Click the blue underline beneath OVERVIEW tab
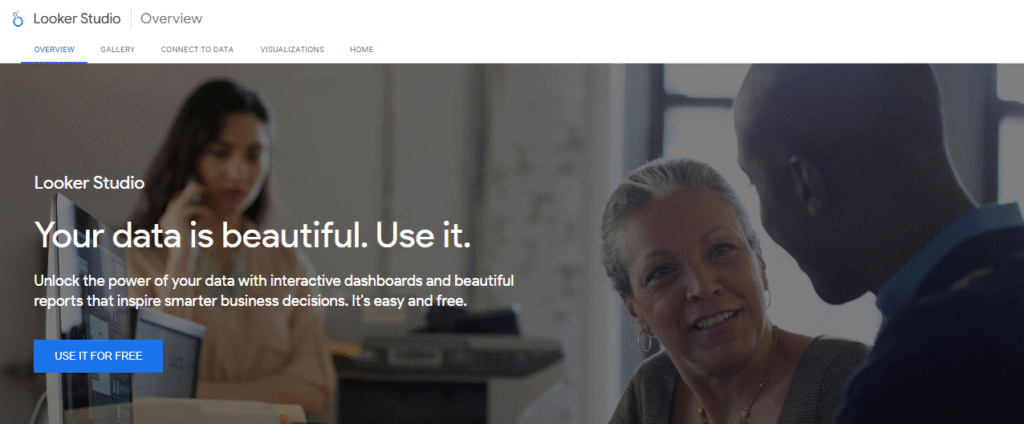The width and height of the screenshot is (1024, 424). (x=54, y=63)
